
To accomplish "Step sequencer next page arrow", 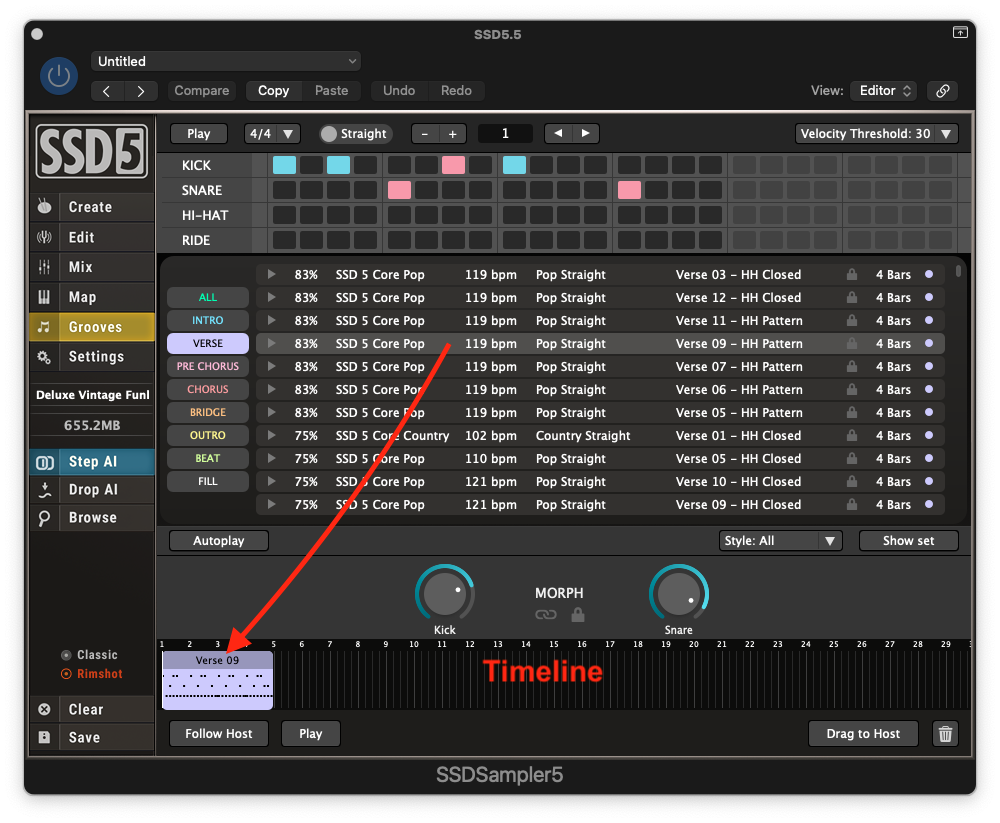I will click(x=585, y=133).
